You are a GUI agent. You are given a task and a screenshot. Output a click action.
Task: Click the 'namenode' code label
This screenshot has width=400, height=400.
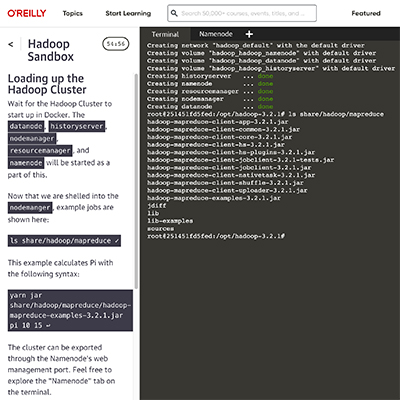pyautogui.click(x=26, y=163)
